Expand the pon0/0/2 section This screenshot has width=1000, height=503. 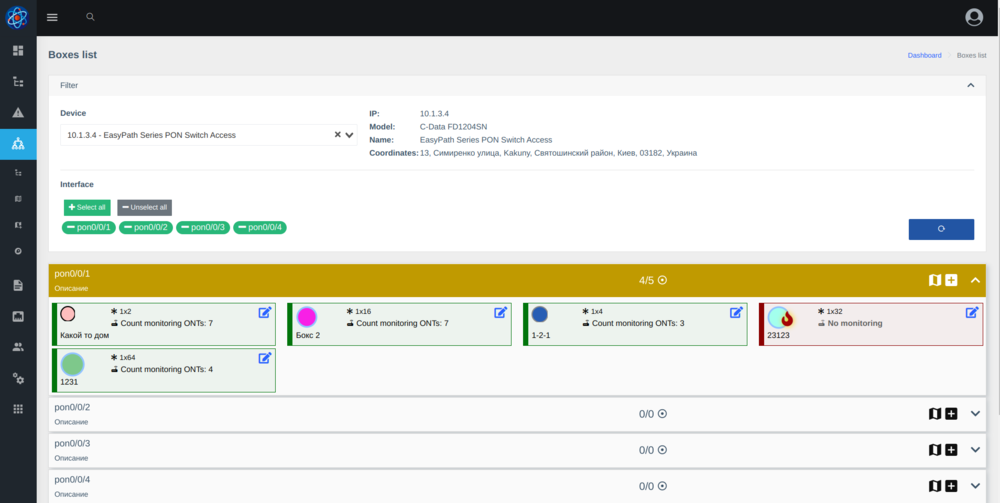click(976, 414)
